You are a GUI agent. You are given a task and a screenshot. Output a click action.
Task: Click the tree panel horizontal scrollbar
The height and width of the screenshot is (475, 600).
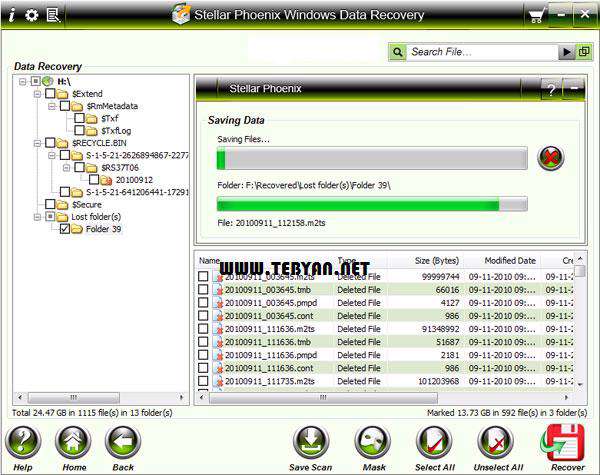point(73,397)
